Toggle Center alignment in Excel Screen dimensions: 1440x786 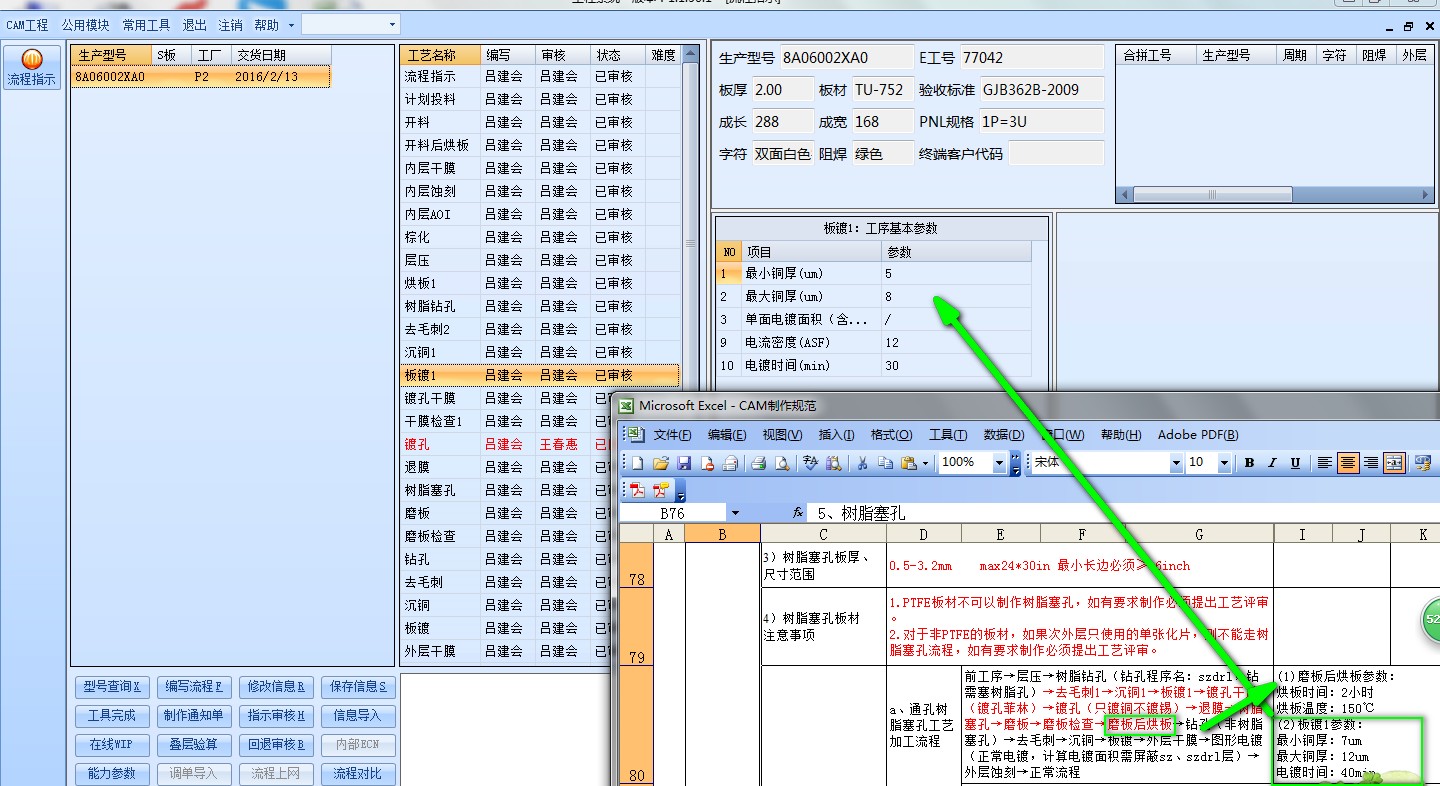(1348, 463)
